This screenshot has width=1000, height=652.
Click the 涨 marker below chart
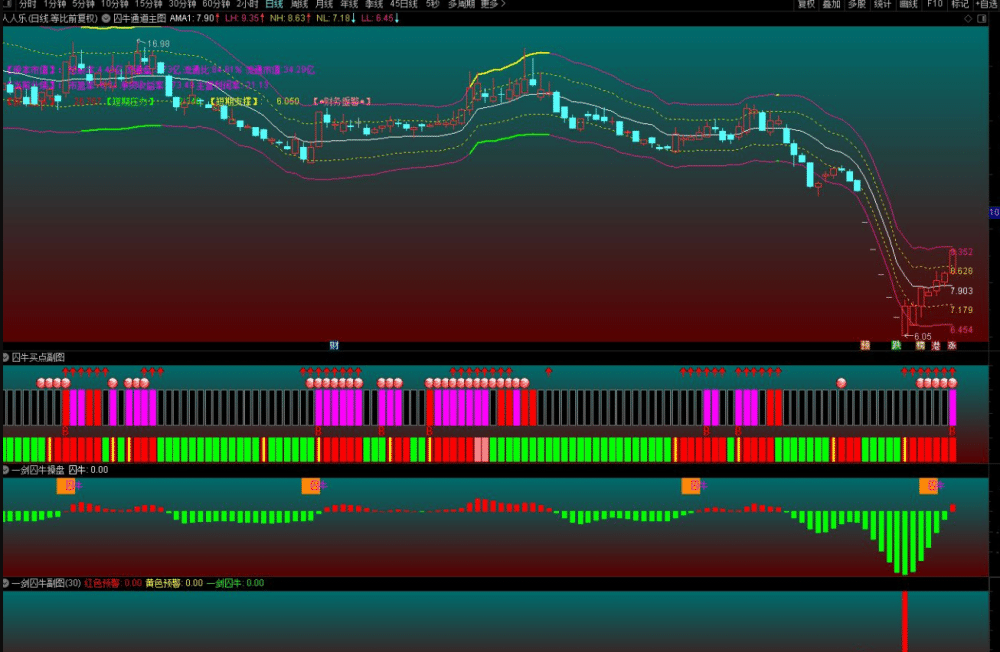pos(952,345)
